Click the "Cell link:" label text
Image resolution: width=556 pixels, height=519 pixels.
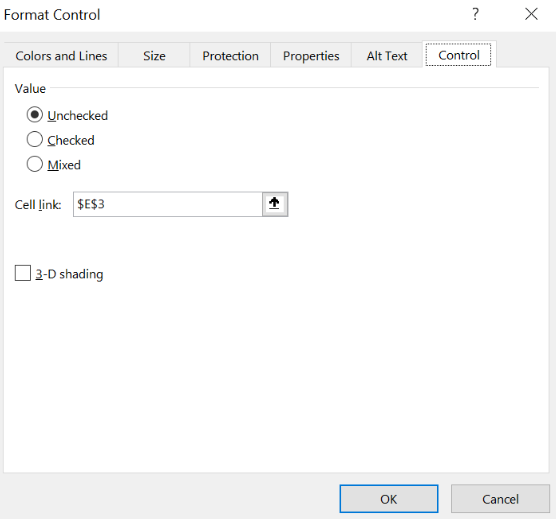[x=38, y=205]
